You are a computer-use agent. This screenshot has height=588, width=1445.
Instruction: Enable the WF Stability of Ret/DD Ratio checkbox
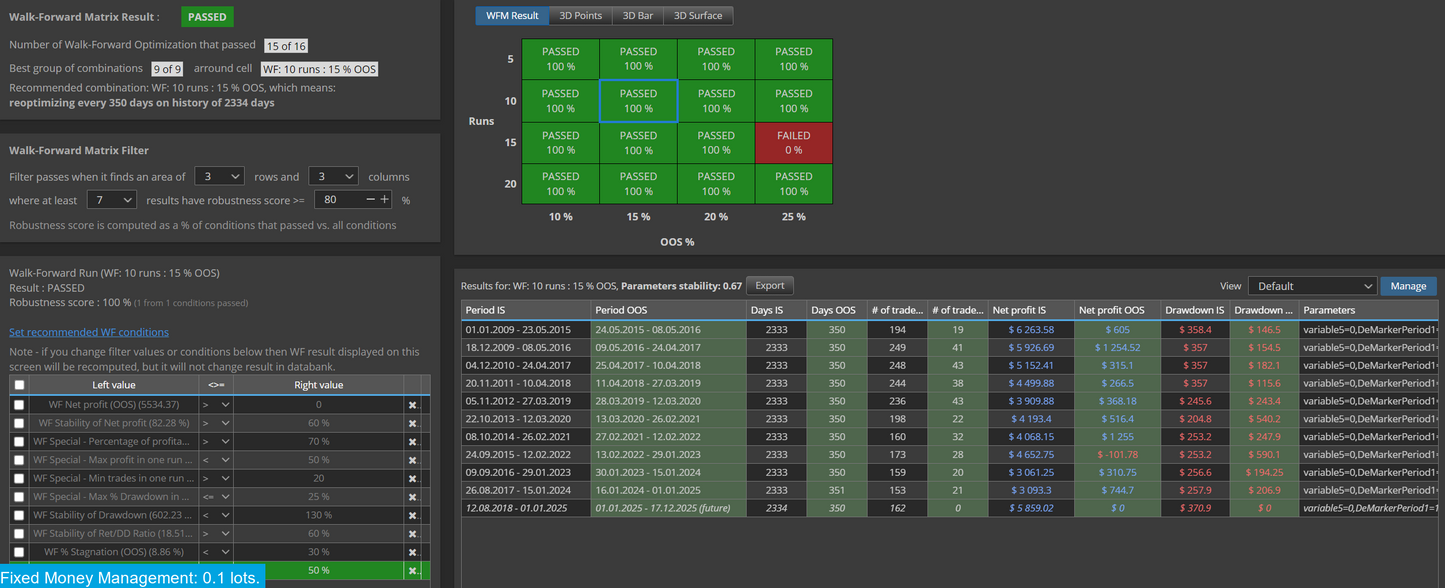tap(19, 533)
